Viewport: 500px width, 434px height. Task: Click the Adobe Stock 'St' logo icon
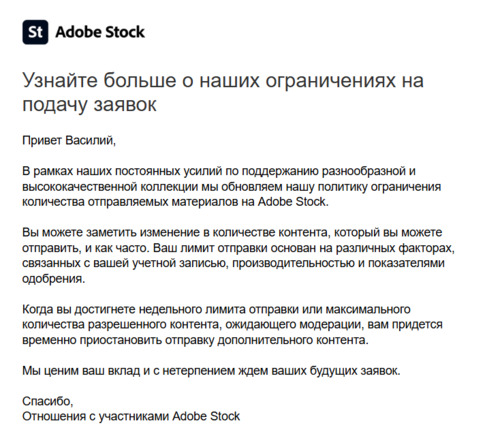coord(35,32)
